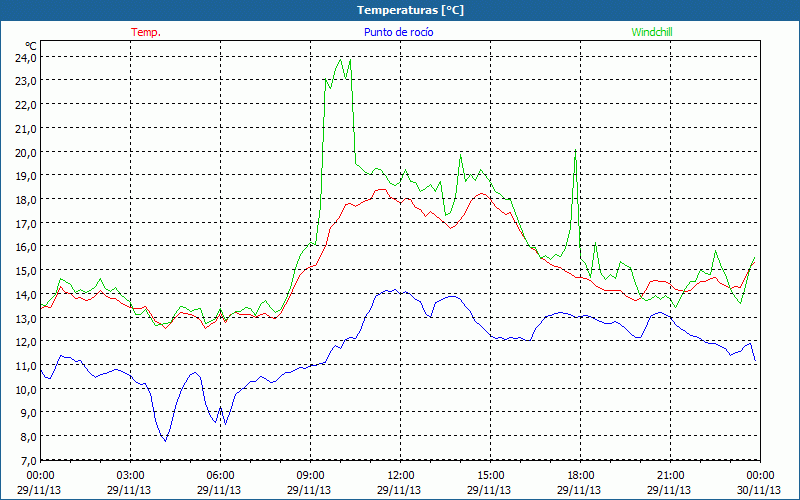Click the '°C' unit label above the y-axis
Screen dimensions: 800x500
click(x=30, y=46)
